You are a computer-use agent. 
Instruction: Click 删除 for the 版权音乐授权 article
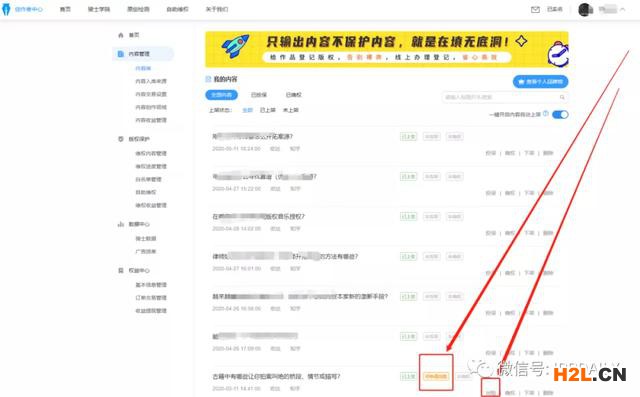pyautogui.click(x=548, y=233)
